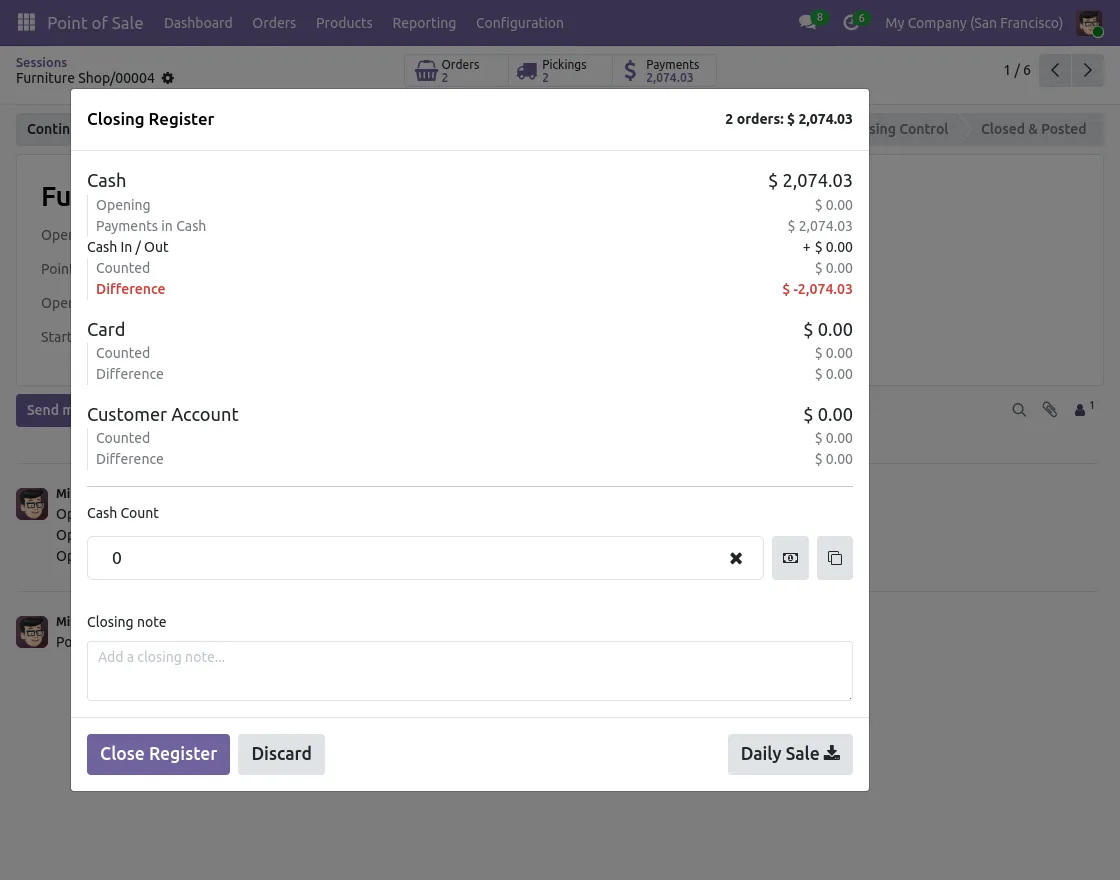The width and height of the screenshot is (1120, 880).
Task: Open the Products menu
Action: click(344, 23)
